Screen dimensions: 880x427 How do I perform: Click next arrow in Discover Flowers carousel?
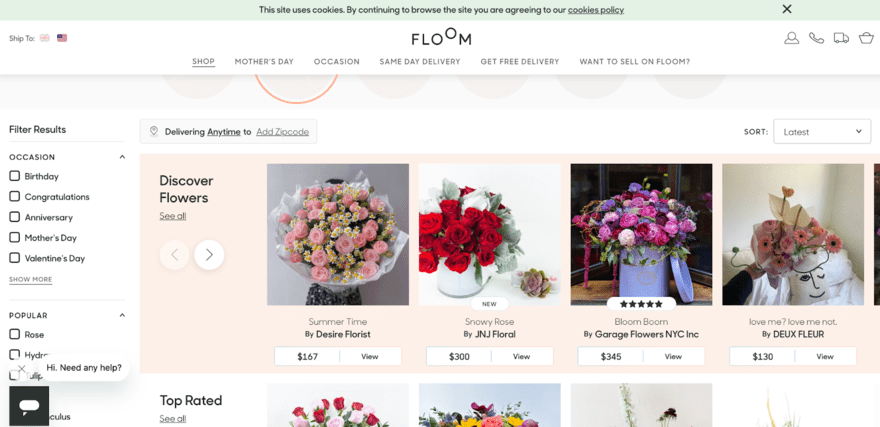point(209,255)
